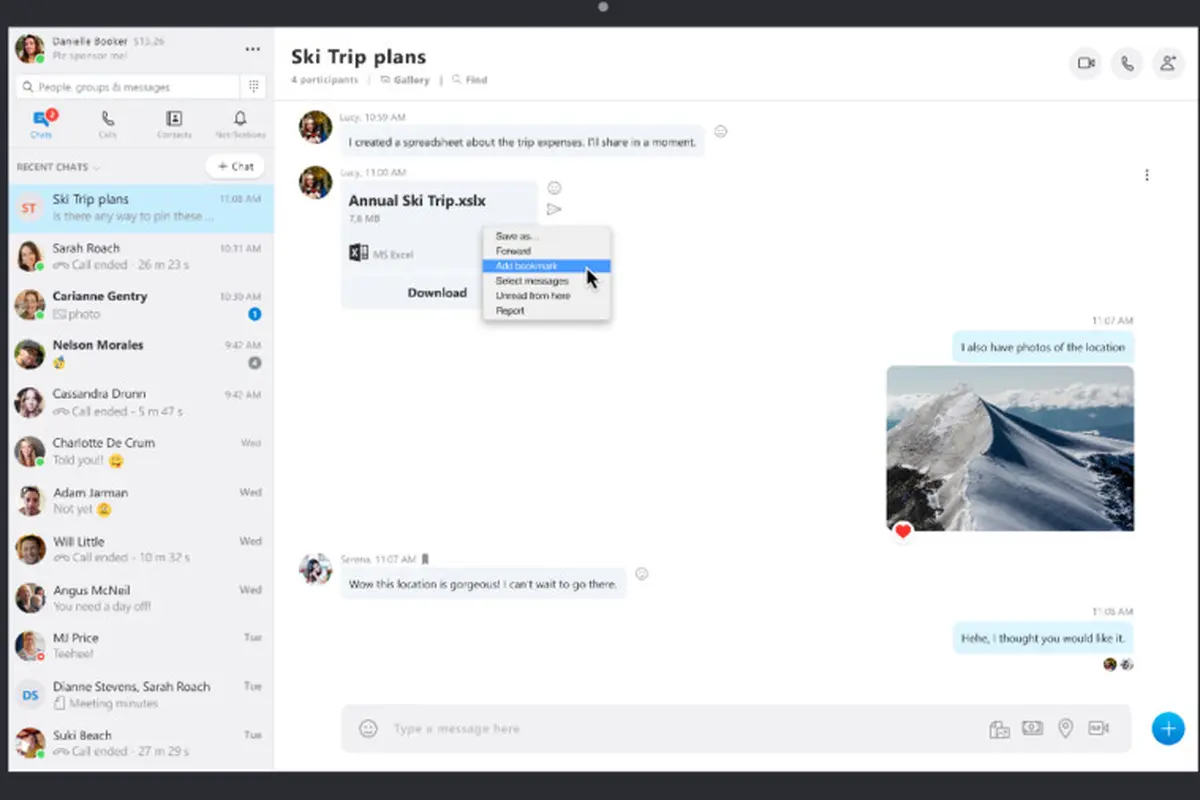Viewport: 1200px width, 800px height.
Task: Click the unread badge on Carianne Gentry
Action: coord(255,314)
